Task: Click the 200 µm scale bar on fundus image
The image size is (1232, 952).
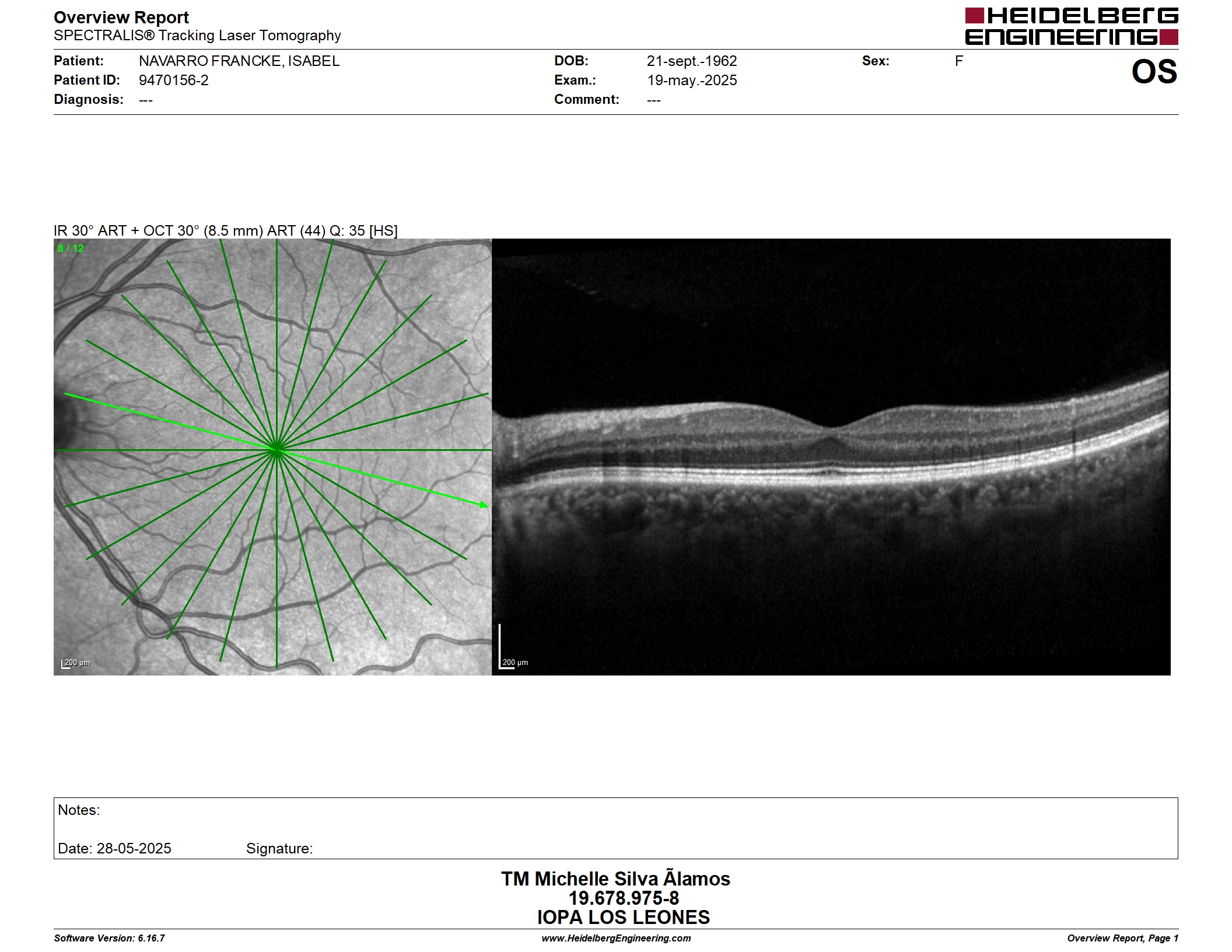Action: [x=75, y=663]
